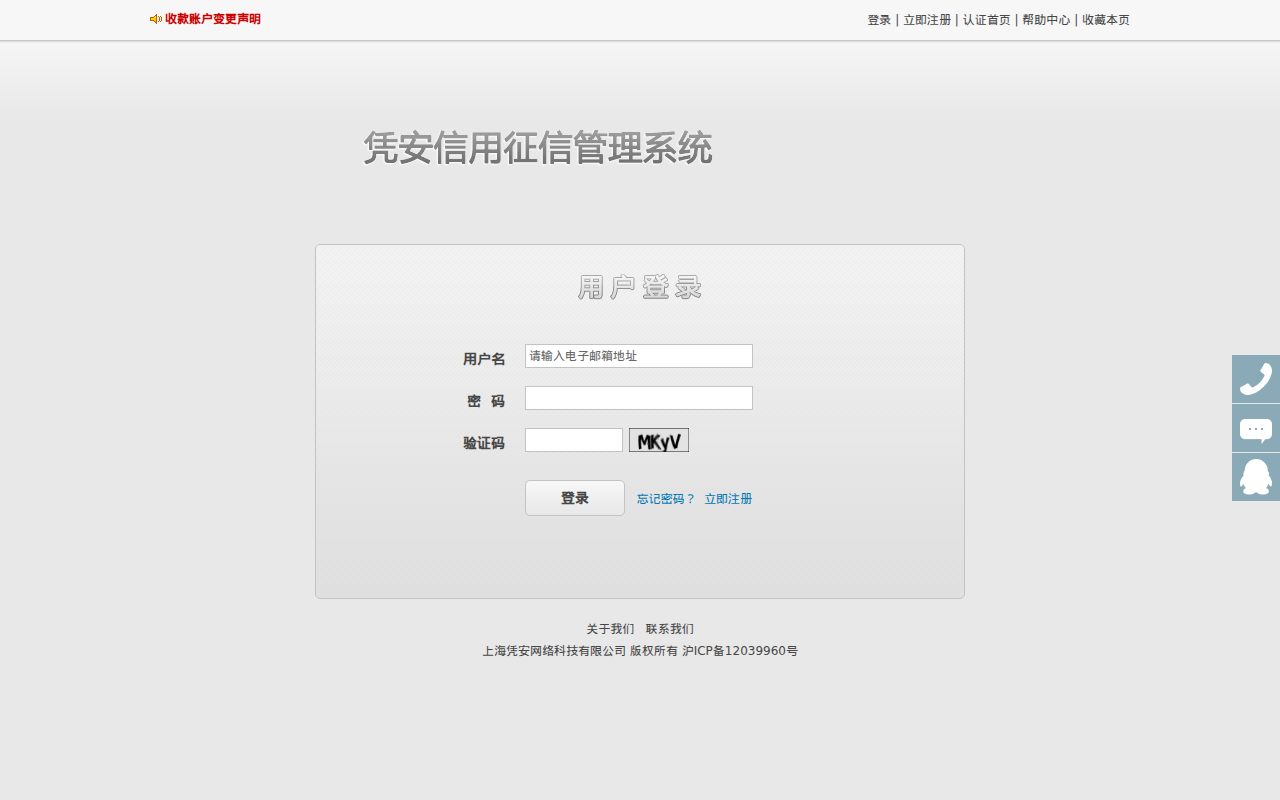The image size is (1280, 800).
Task: Open the chat message icon in right sidebar
Action: coord(1256,429)
